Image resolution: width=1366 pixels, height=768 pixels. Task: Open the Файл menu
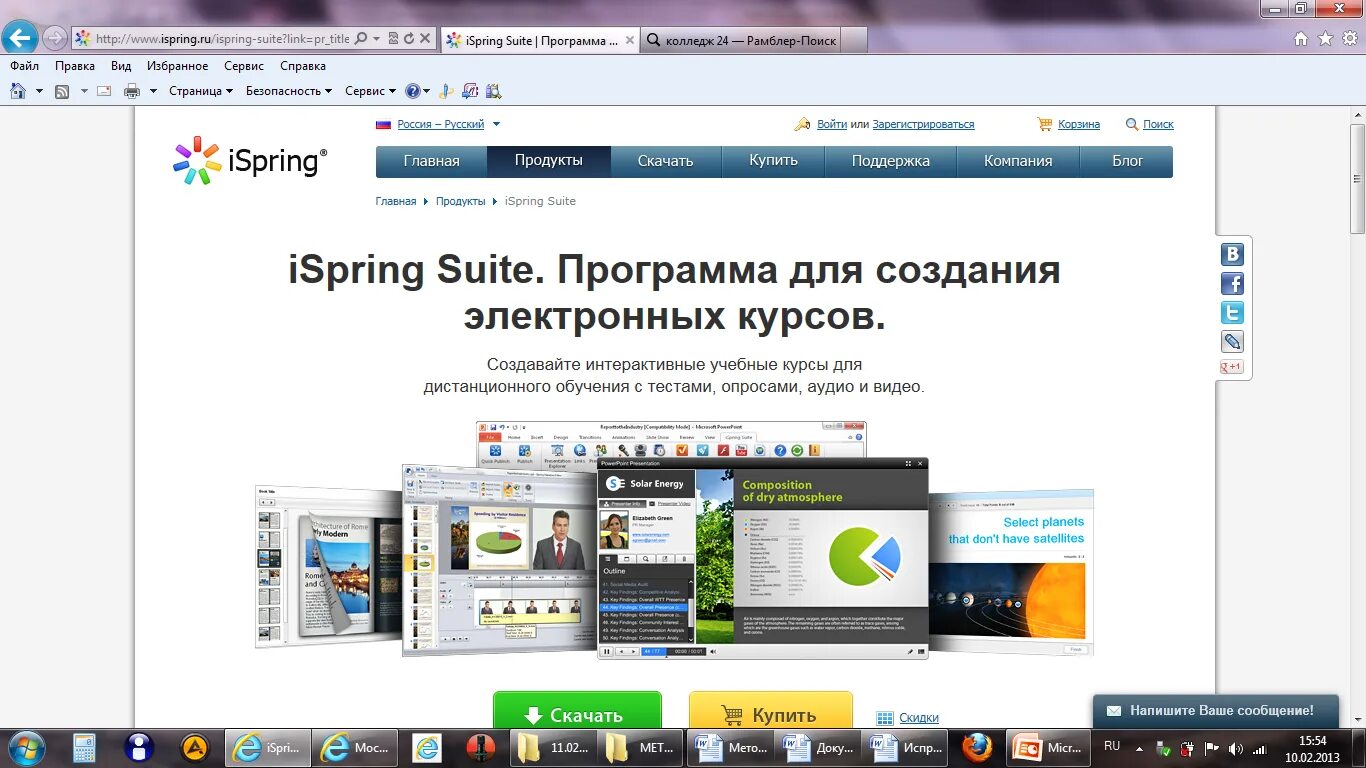pyautogui.click(x=25, y=66)
